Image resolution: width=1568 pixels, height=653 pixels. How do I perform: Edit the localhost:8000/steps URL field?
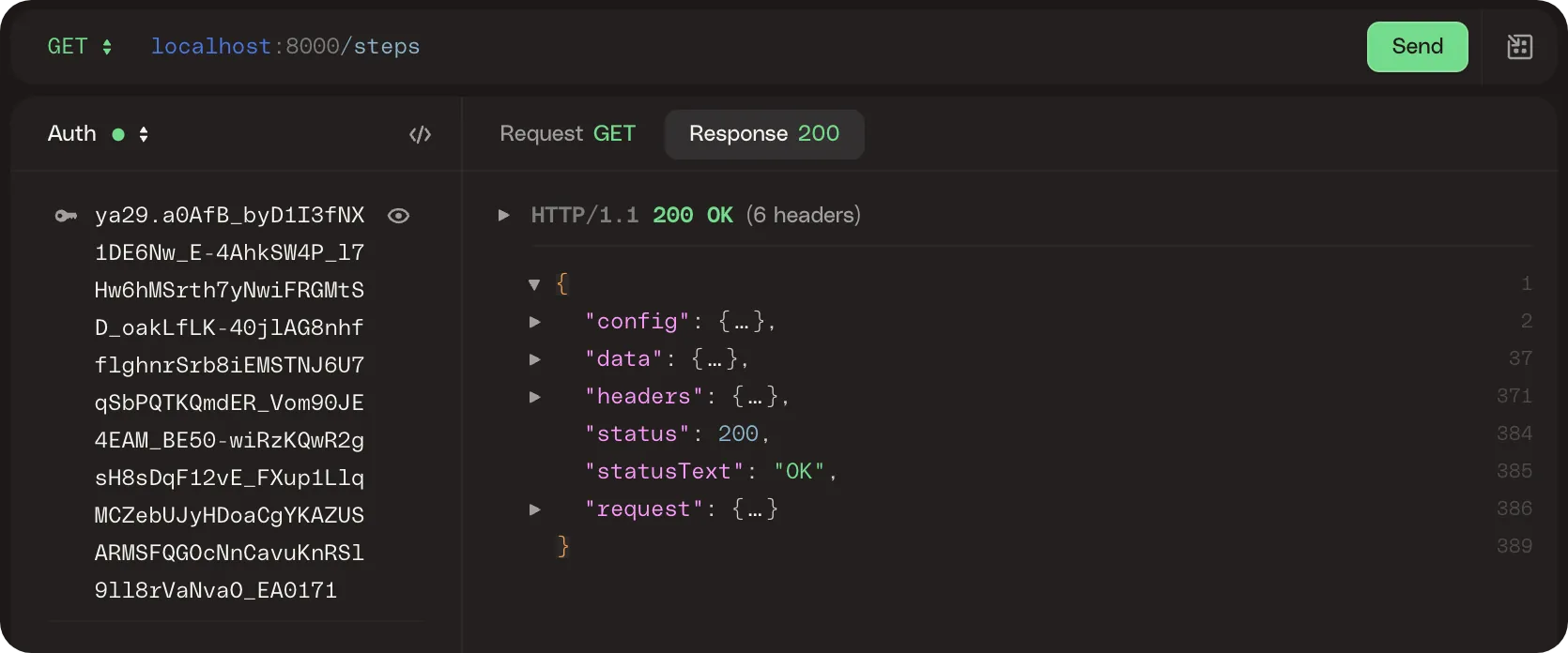(285, 47)
